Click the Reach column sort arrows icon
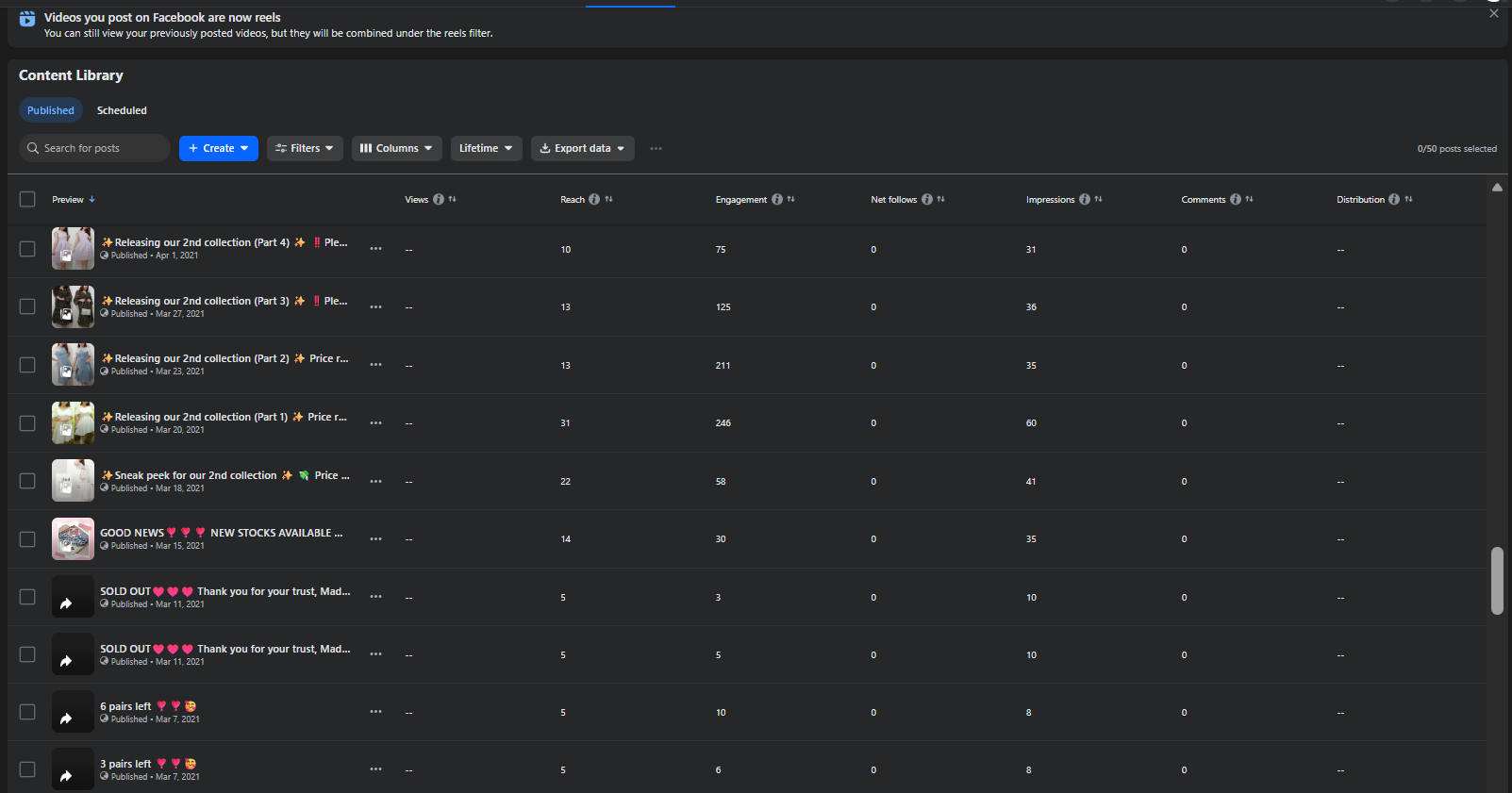Viewport: 1512px width, 793px height. pos(608,200)
